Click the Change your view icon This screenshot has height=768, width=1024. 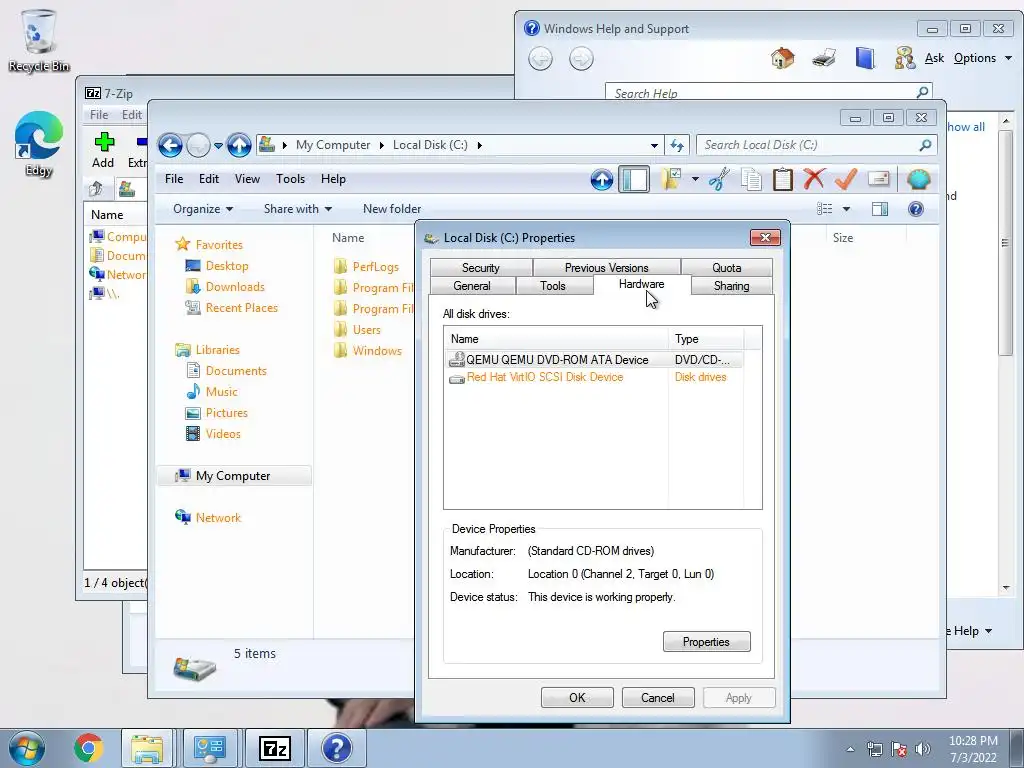[825, 209]
